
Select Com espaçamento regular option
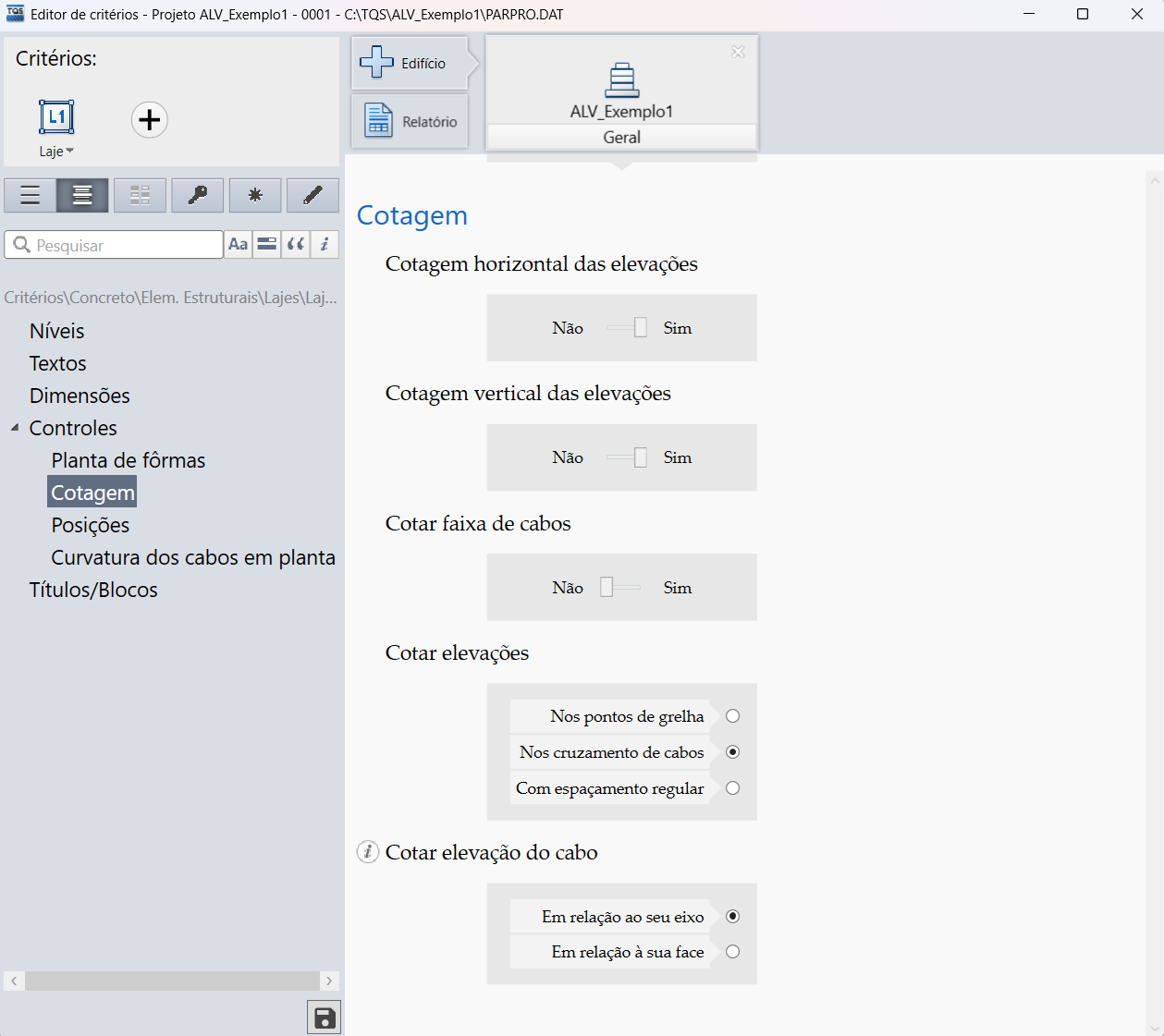733,788
